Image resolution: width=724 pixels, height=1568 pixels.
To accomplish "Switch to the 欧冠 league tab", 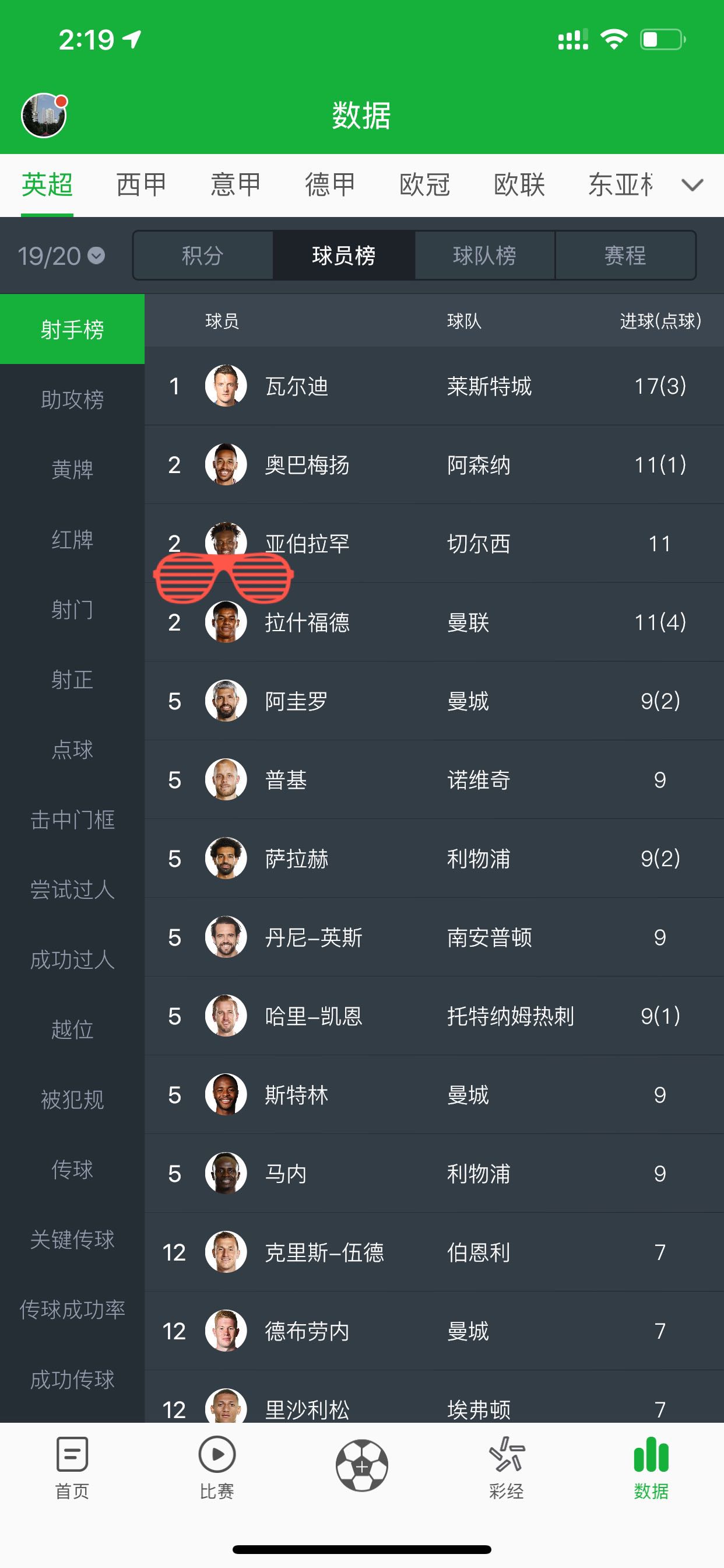I will point(425,185).
